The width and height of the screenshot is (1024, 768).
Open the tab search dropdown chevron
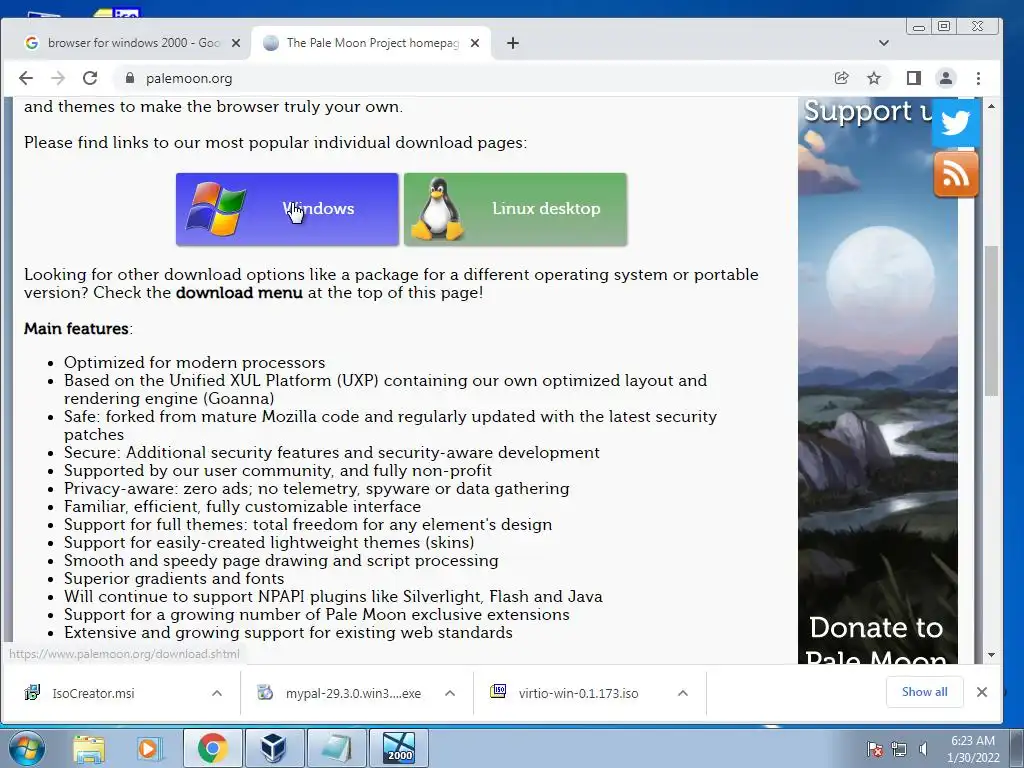884,43
